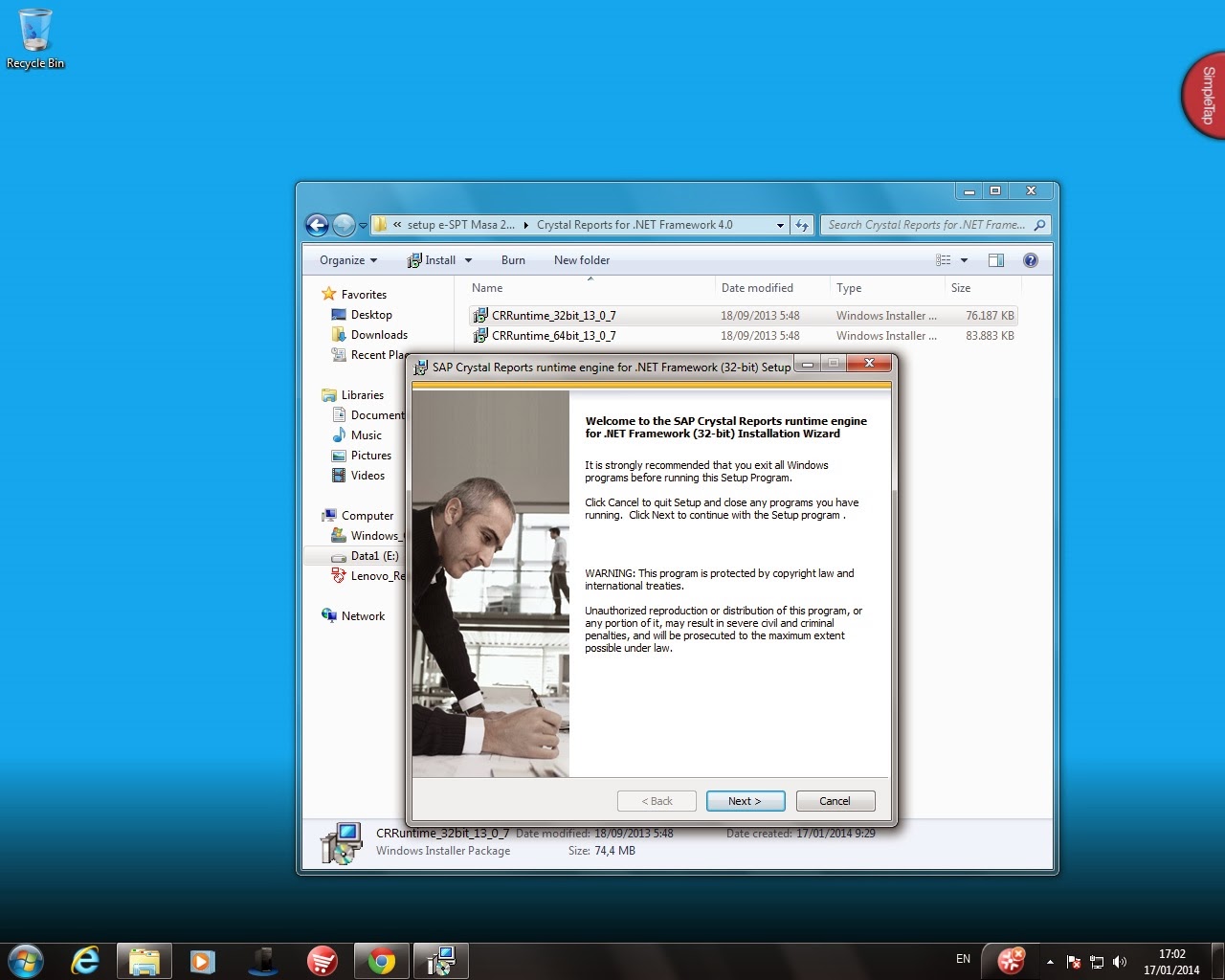The image size is (1225, 980).
Task: Open network tray icon
Action: pos(1097,962)
